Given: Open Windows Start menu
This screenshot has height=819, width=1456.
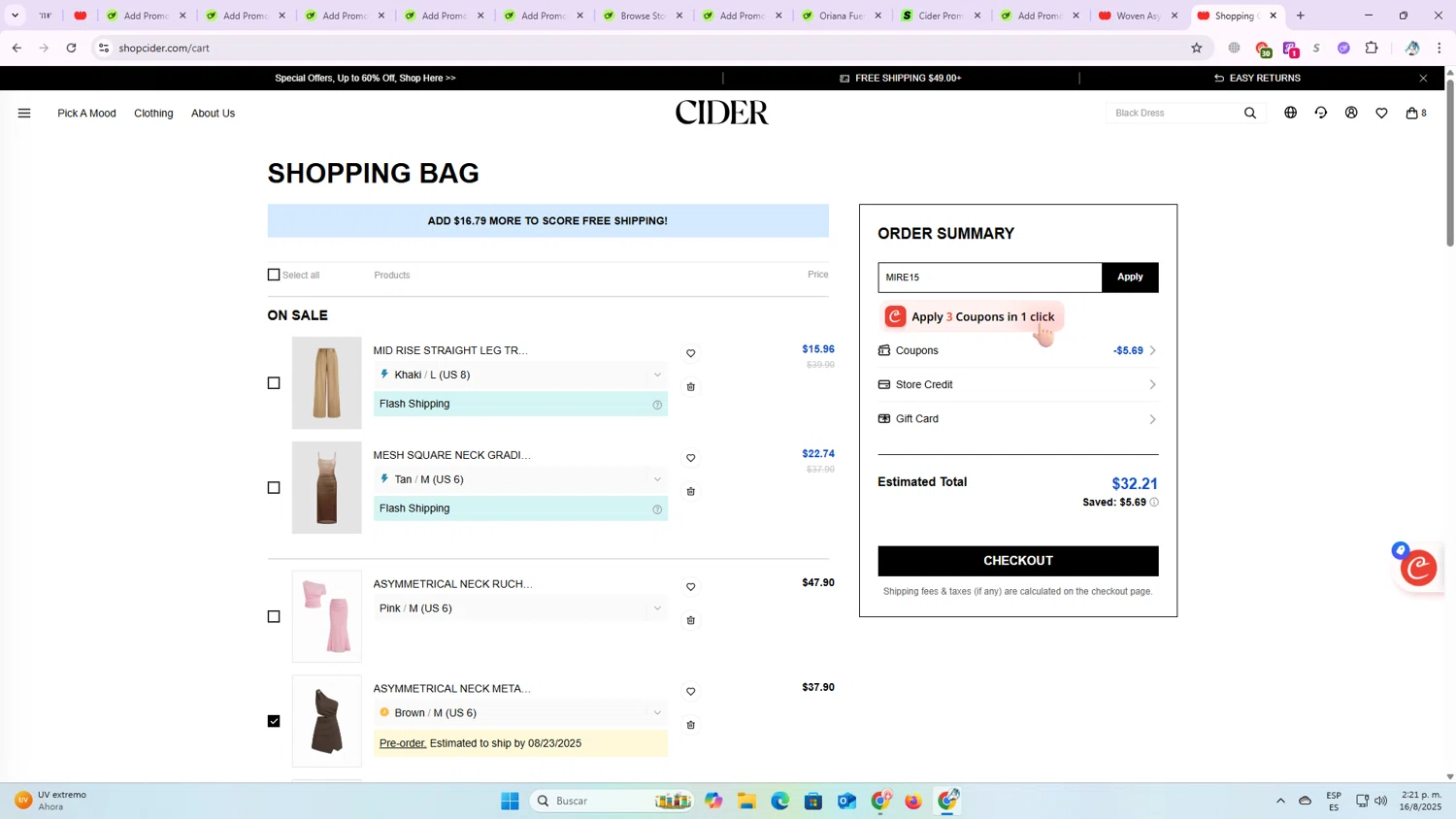Looking at the screenshot, I should [x=510, y=801].
